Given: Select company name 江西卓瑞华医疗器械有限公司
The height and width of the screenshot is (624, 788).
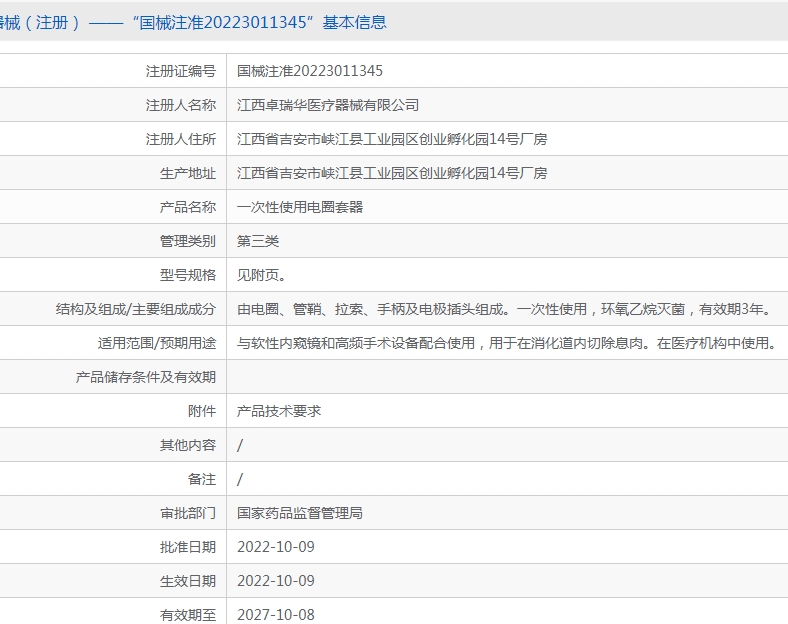Looking at the screenshot, I should (x=328, y=106).
